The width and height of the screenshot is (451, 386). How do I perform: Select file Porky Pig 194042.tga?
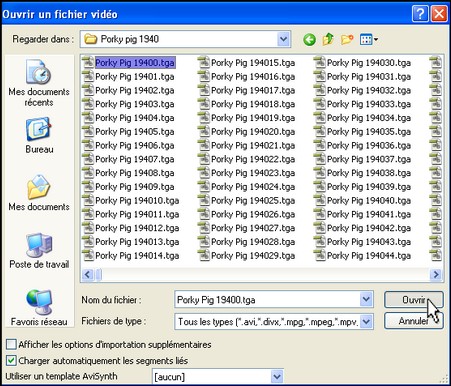pyautogui.click(x=369, y=228)
